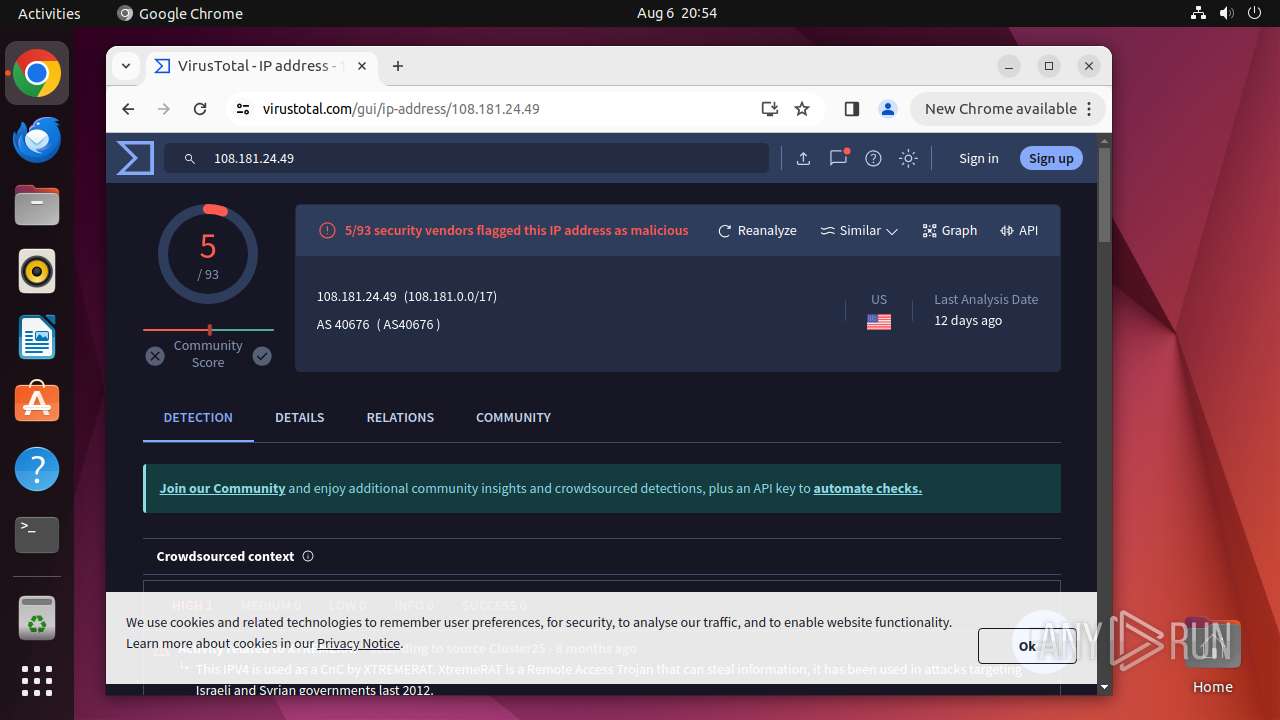Switch to the DETAILS tab
1280x720 pixels.
tap(300, 417)
